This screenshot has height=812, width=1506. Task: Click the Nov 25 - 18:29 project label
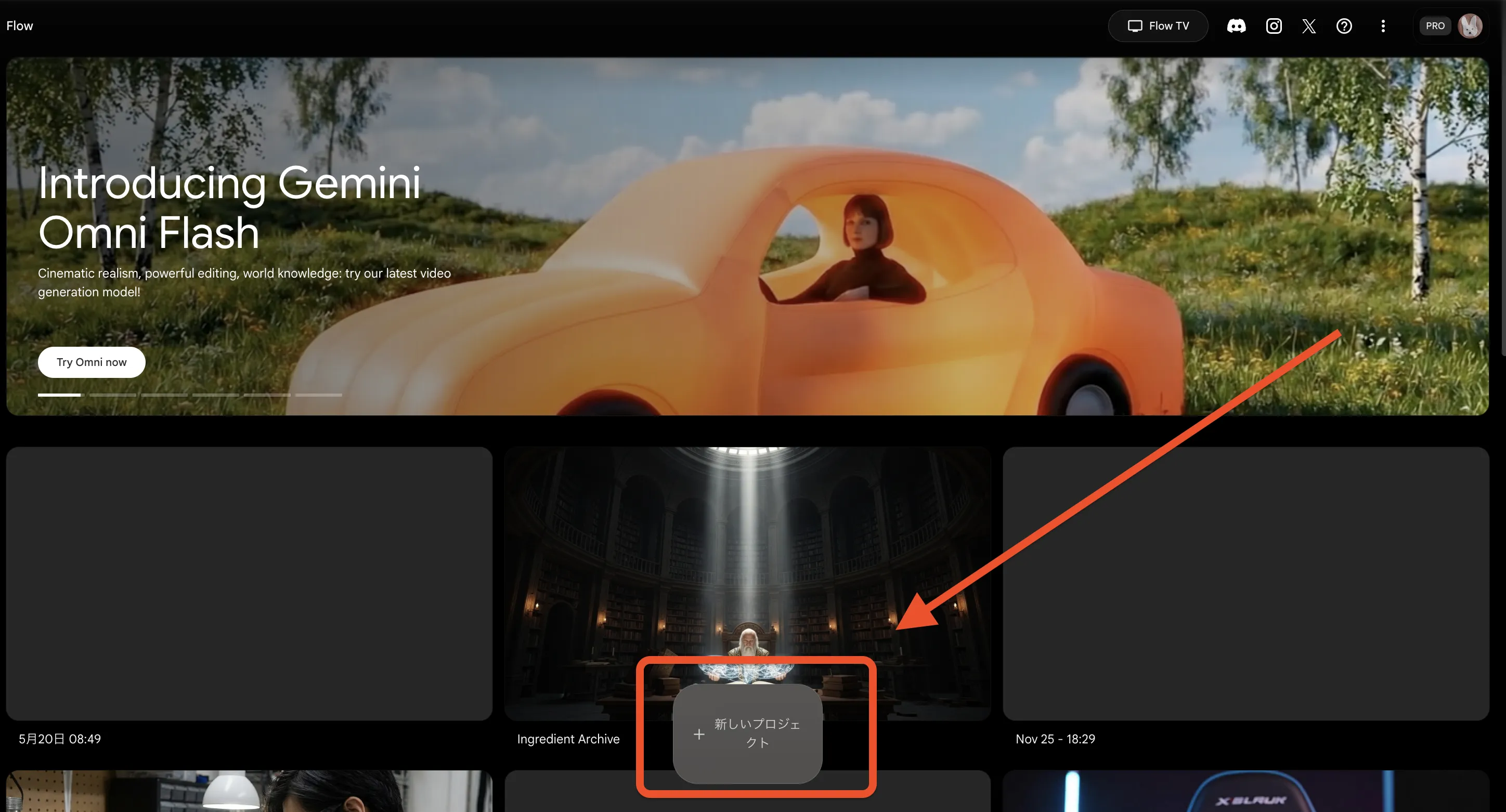click(x=1055, y=739)
